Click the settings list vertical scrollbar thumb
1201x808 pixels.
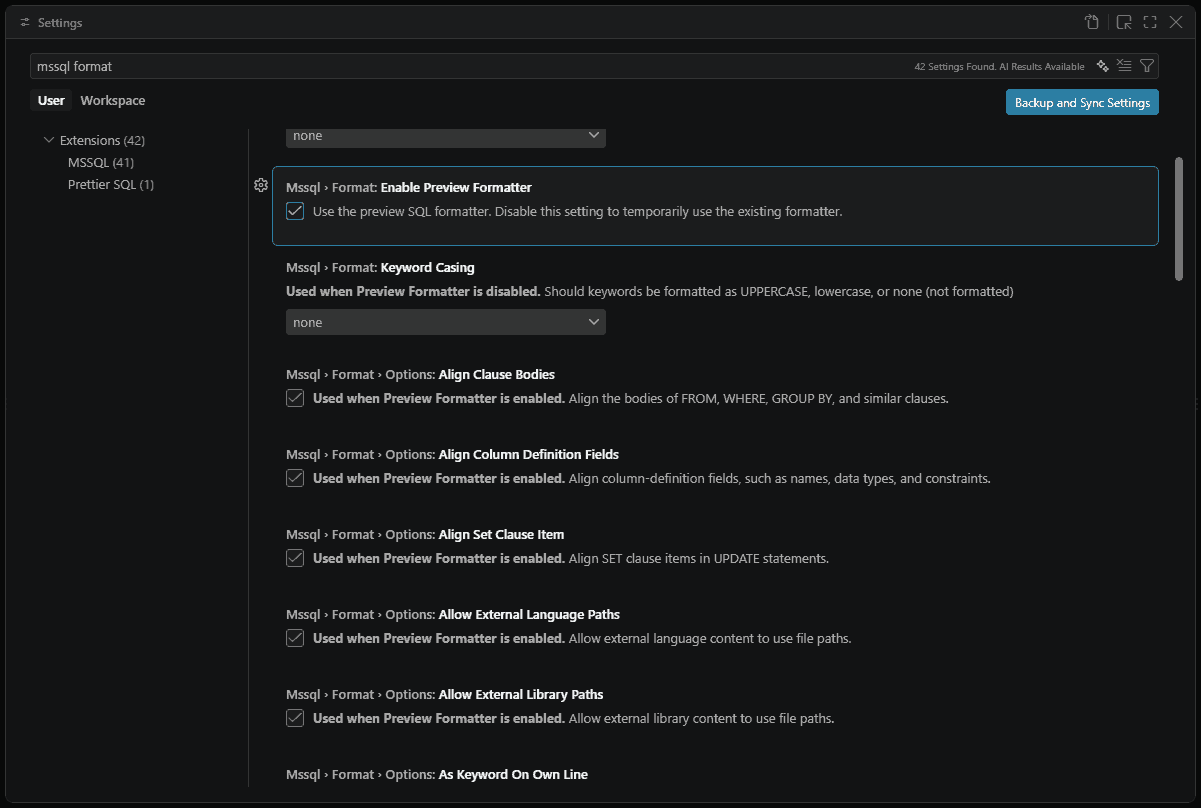[1180, 218]
